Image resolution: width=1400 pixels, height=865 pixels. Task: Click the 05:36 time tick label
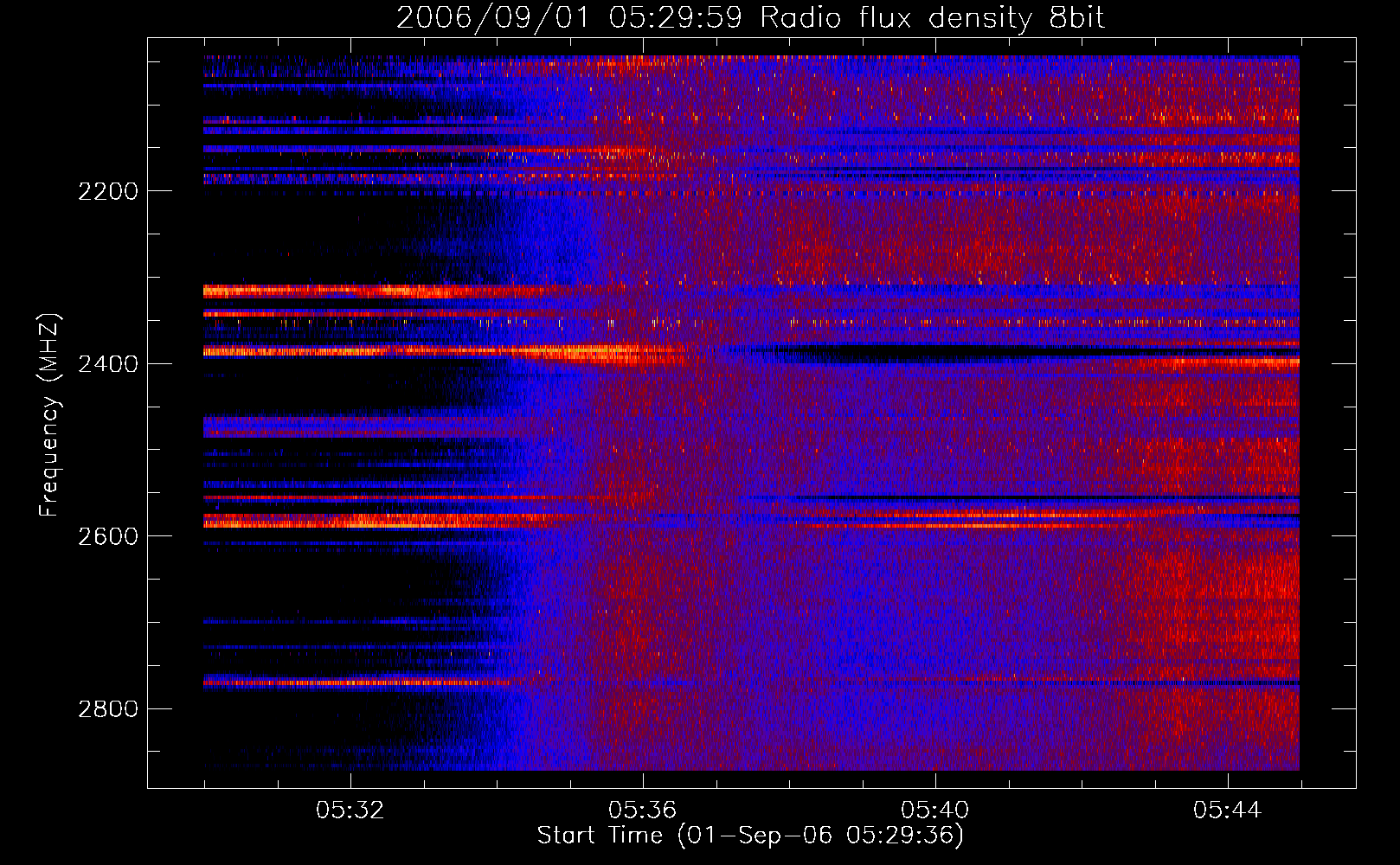(x=643, y=811)
